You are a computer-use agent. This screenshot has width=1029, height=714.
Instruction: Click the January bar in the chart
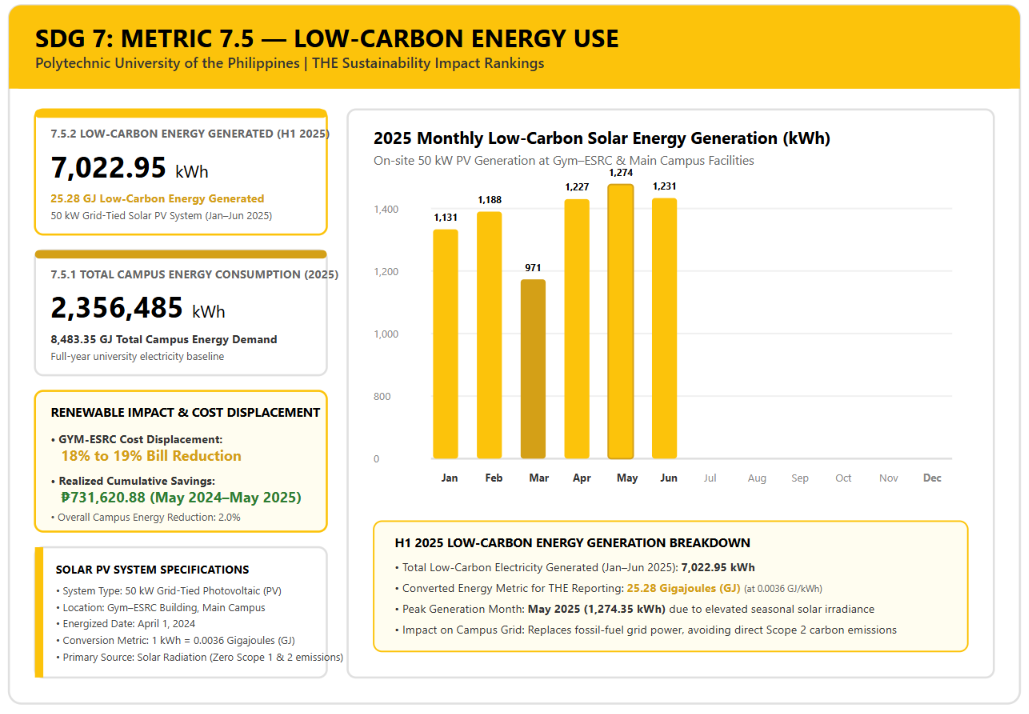[446, 344]
